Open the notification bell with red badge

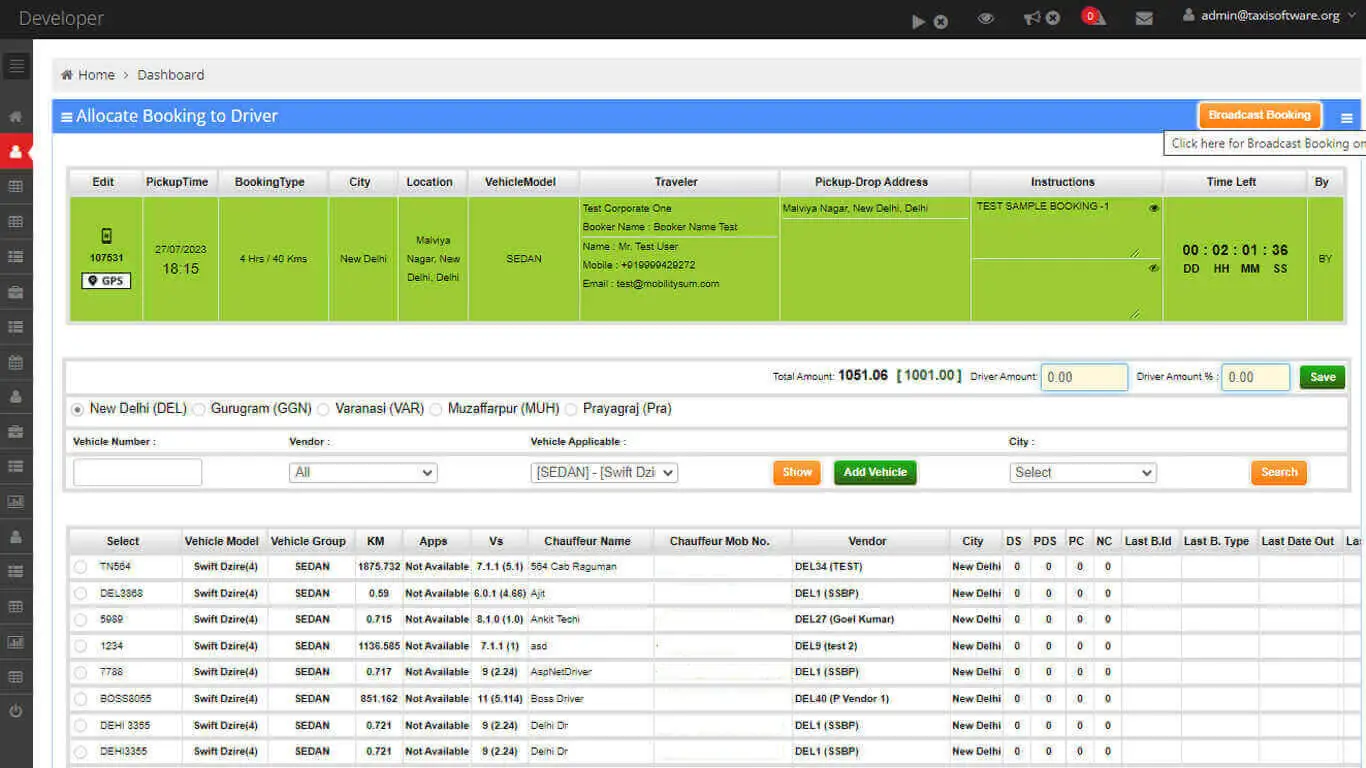click(x=1094, y=17)
